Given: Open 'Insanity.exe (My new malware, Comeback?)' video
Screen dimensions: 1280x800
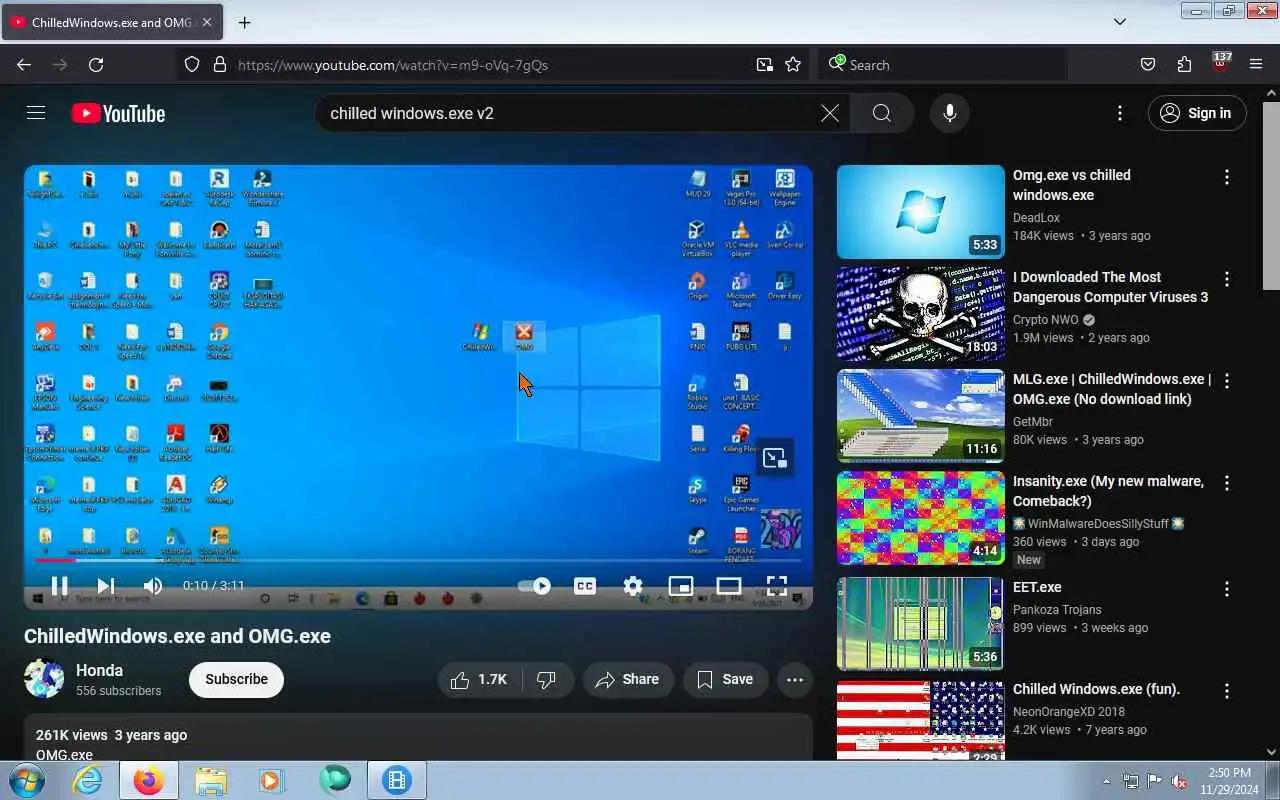Looking at the screenshot, I should pos(1108,491).
